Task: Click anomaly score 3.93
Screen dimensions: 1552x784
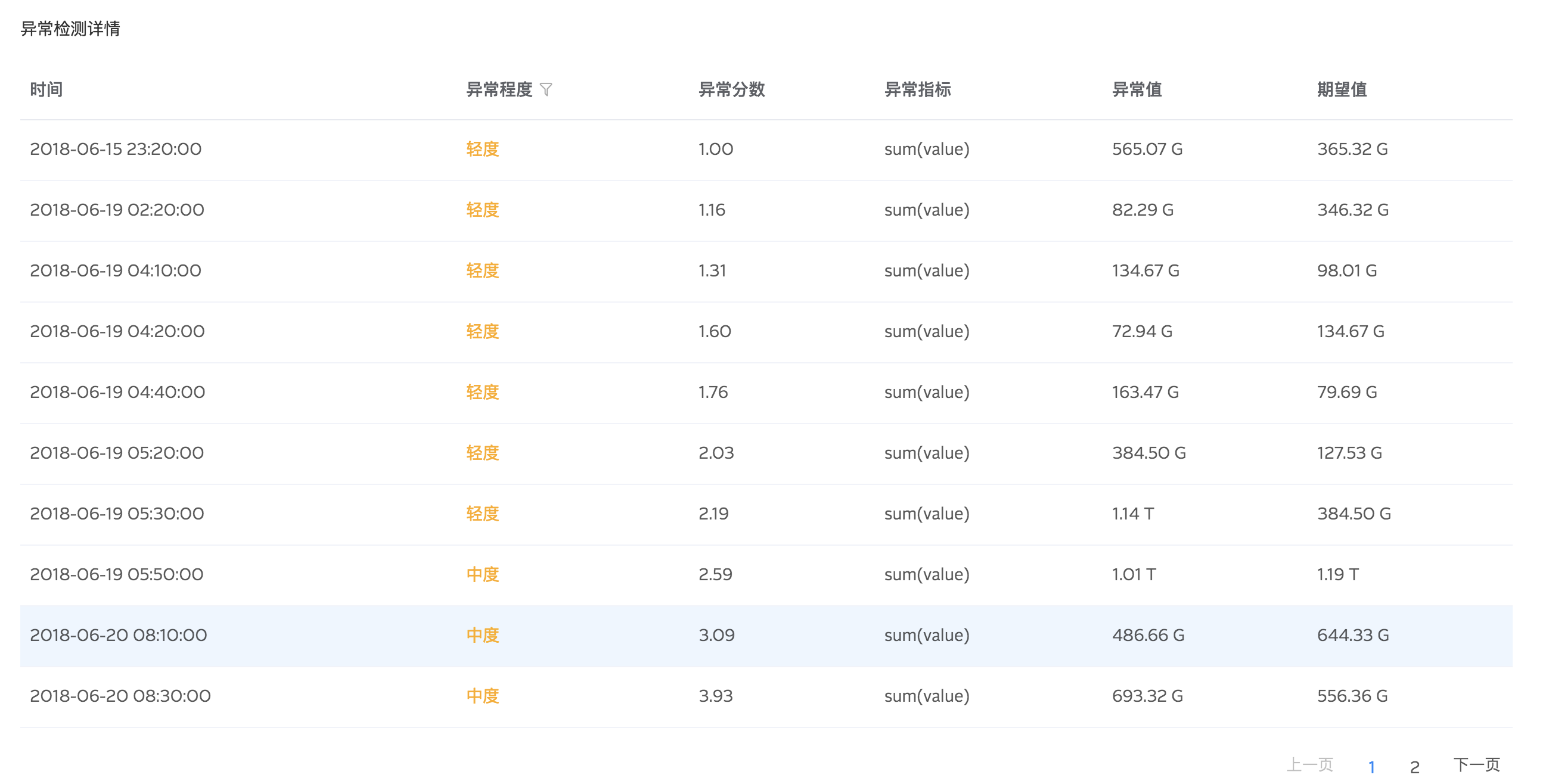Action: pos(716,696)
